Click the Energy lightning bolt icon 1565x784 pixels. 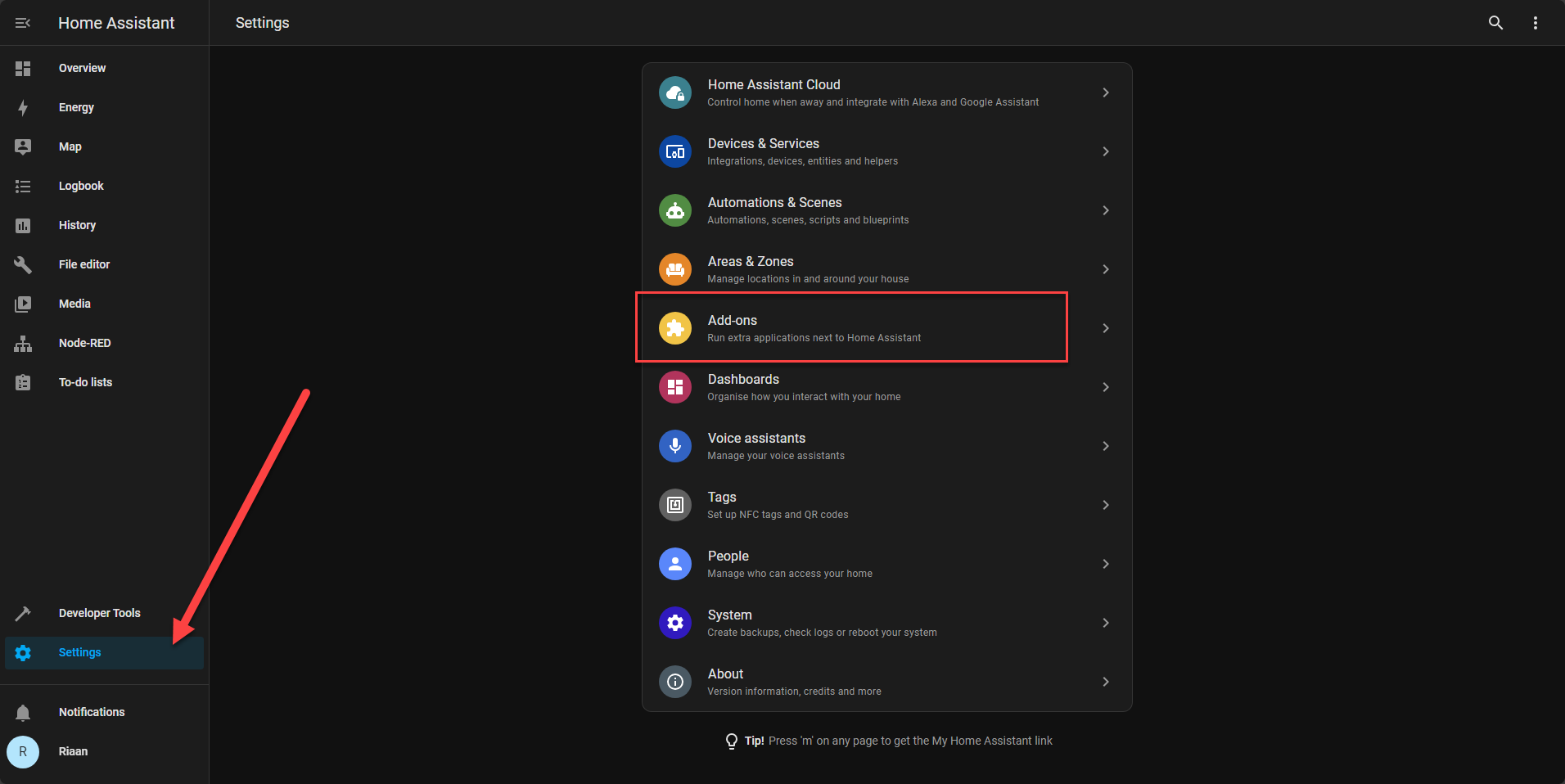pos(23,108)
